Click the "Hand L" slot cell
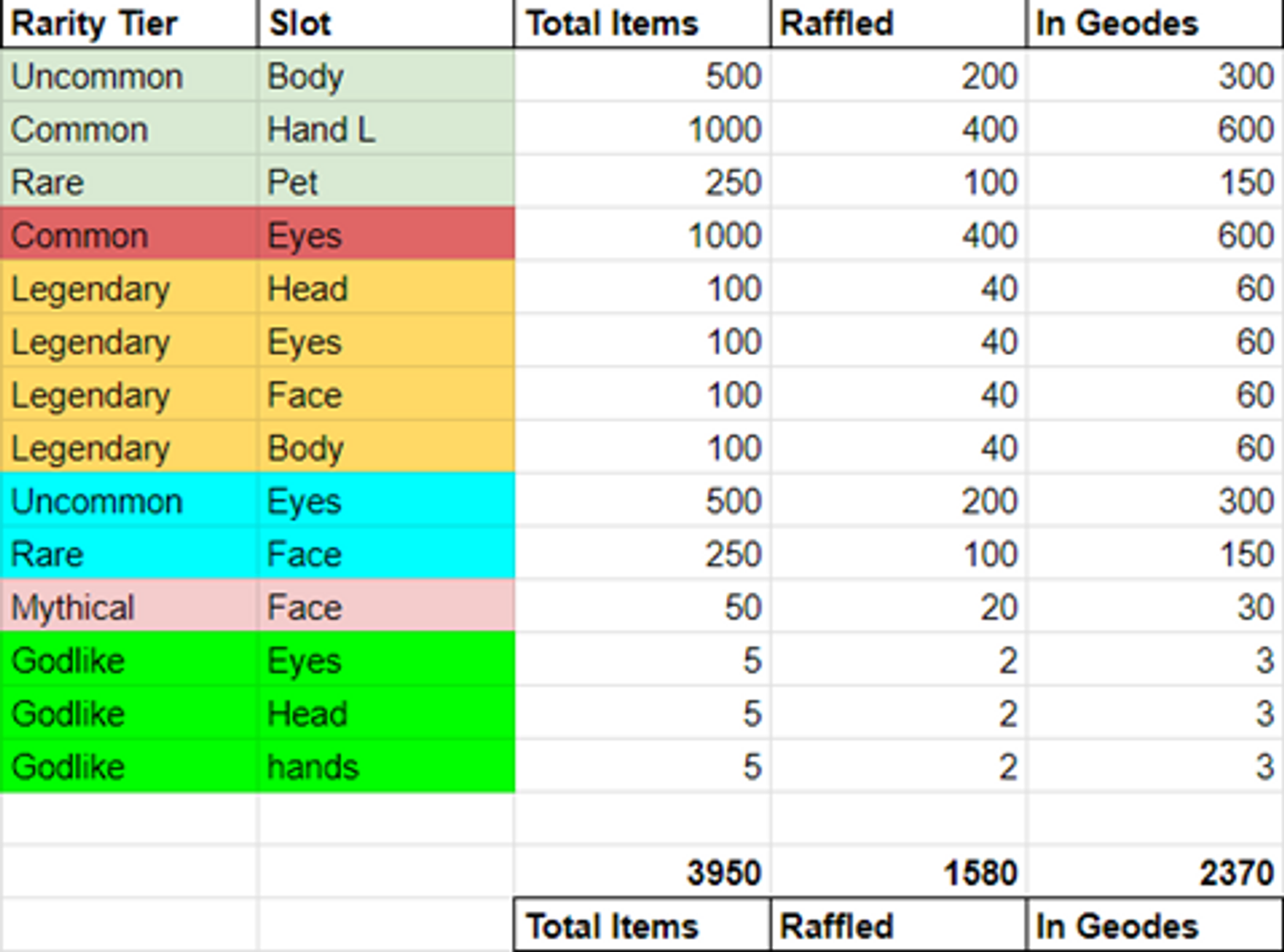1284x952 pixels. pyautogui.click(x=385, y=130)
